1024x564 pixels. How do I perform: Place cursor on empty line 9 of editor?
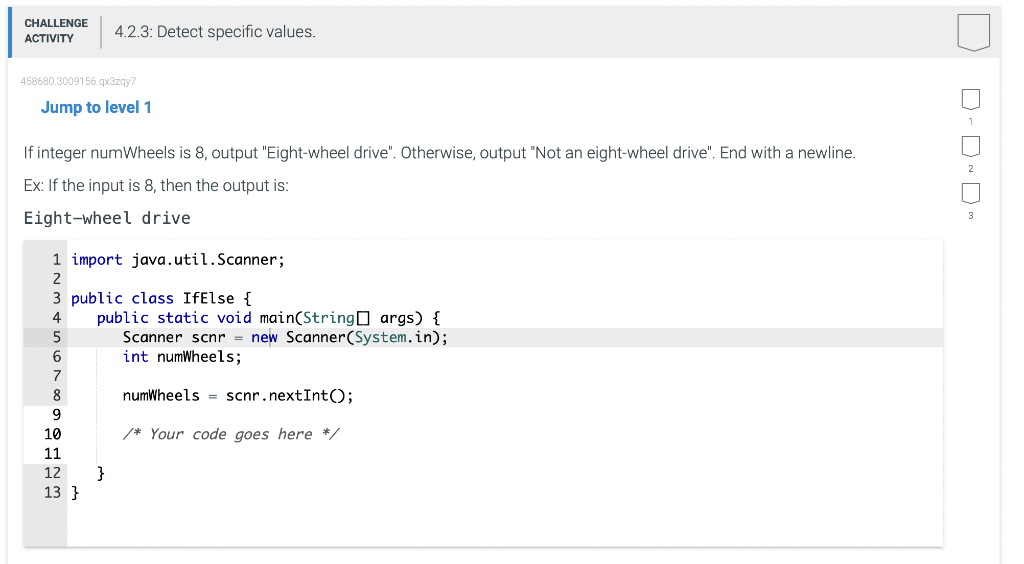tap(503, 415)
